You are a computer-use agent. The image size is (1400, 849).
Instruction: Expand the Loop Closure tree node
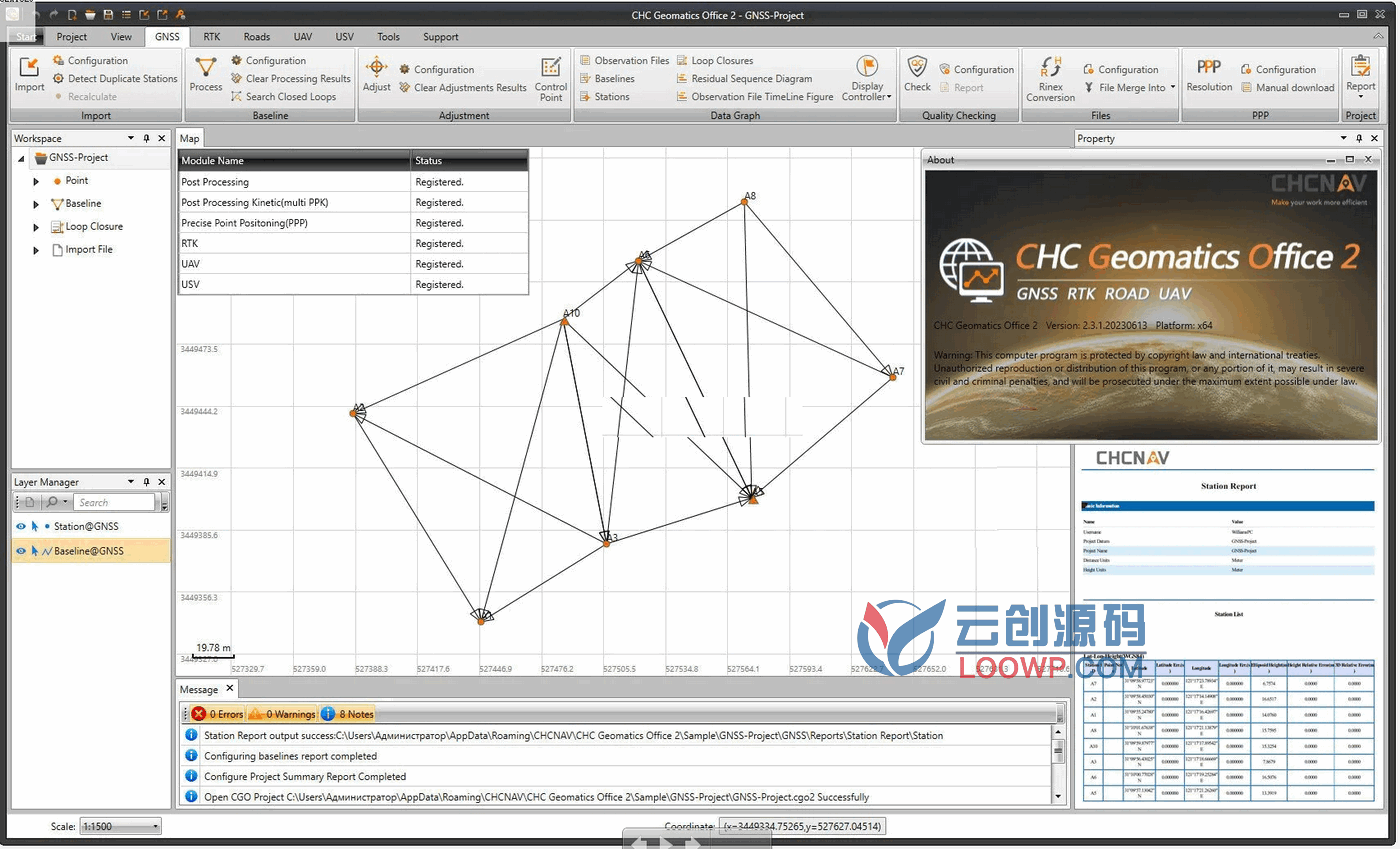tap(37, 227)
